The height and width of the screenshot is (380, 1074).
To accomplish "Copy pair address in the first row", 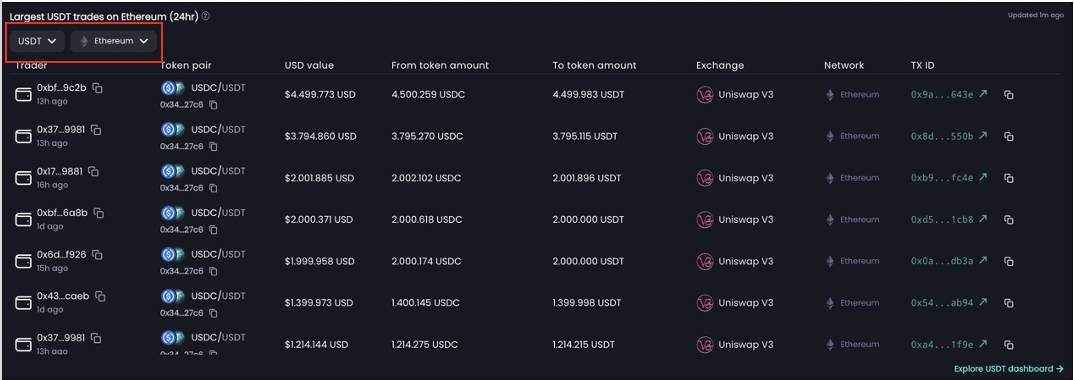I will 213,105.
